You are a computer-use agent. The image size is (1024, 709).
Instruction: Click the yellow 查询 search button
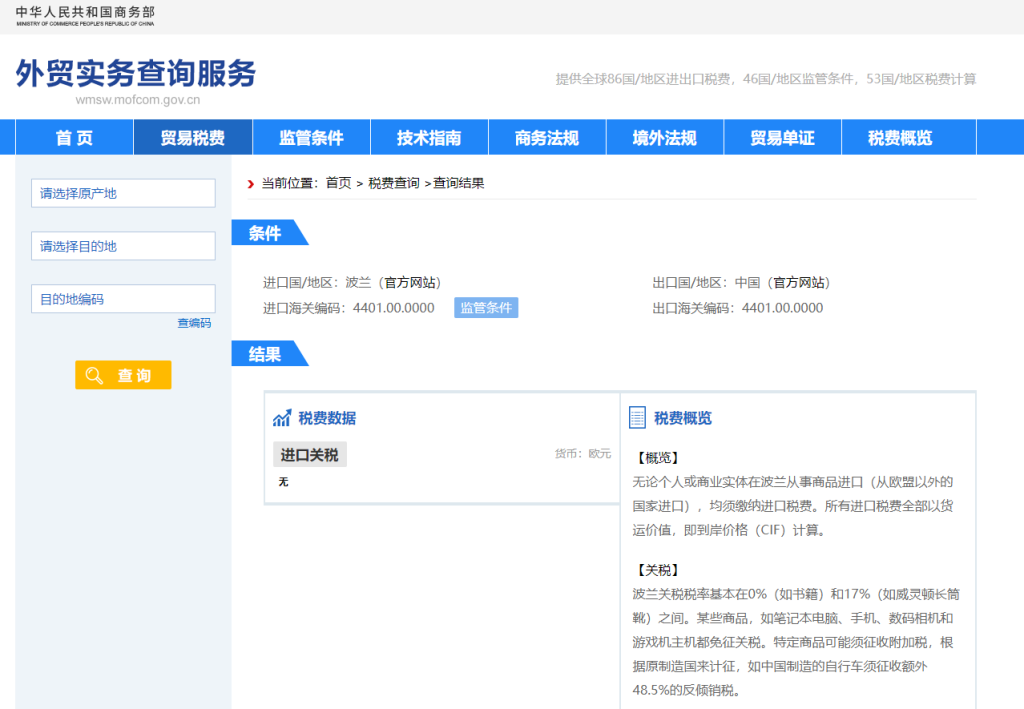123,375
